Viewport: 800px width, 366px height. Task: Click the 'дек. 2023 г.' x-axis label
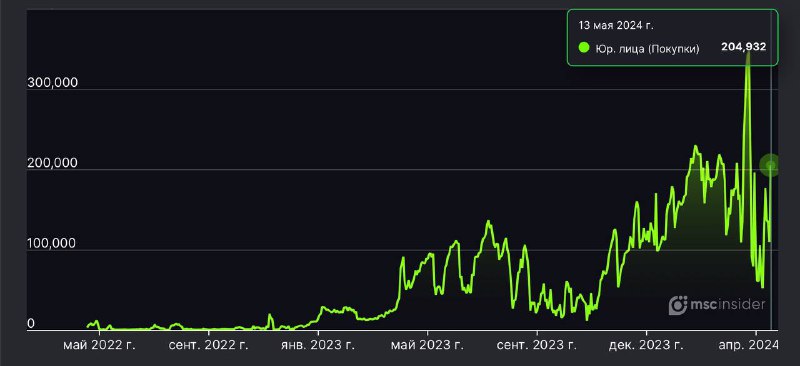click(x=646, y=346)
